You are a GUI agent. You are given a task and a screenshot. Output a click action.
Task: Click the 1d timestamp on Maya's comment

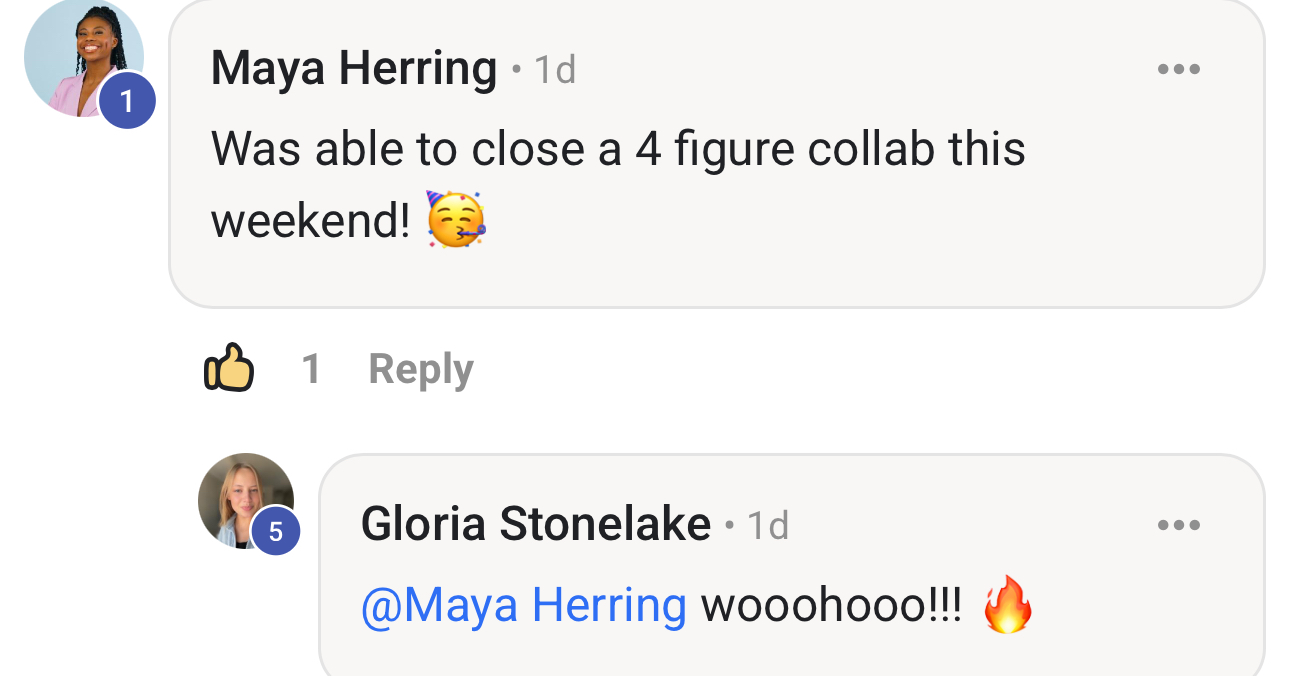tap(555, 70)
